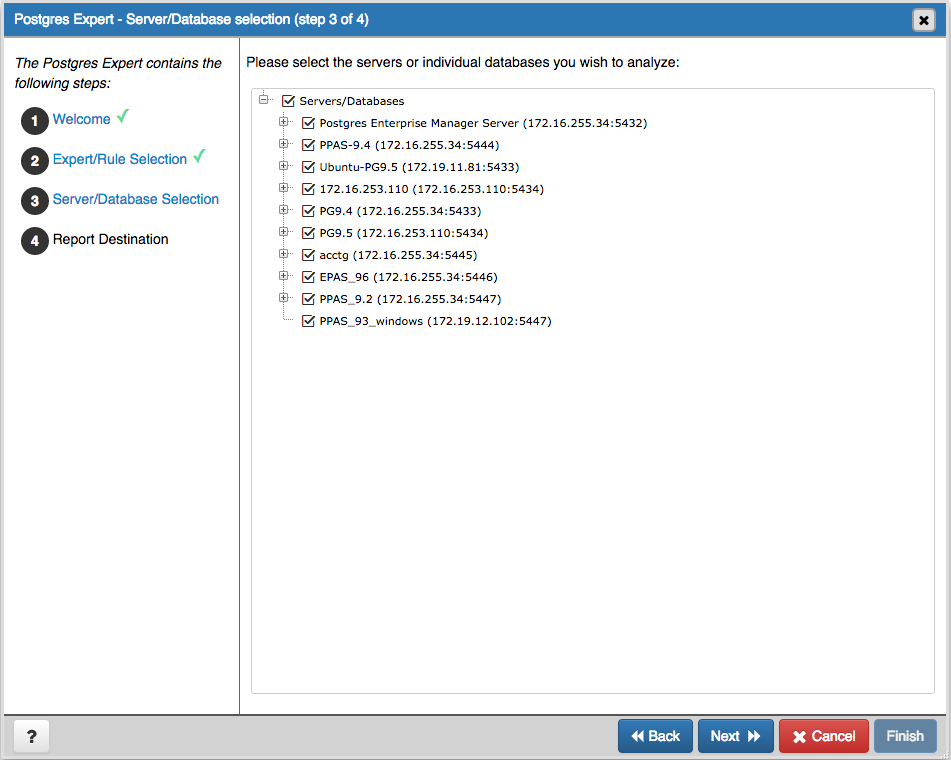Viewport: 951px width, 760px height.
Task: Cancel the Postgres Expert wizard
Action: click(x=824, y=736)
